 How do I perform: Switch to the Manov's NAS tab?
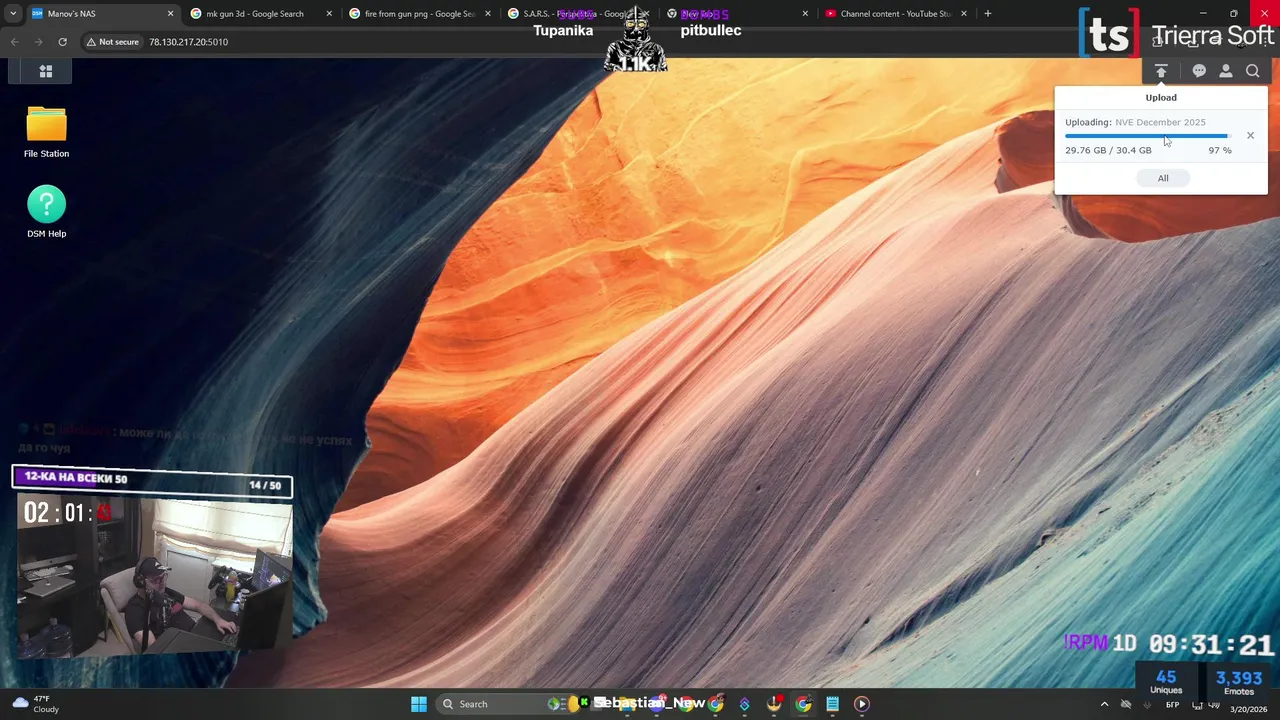[100, 14]
